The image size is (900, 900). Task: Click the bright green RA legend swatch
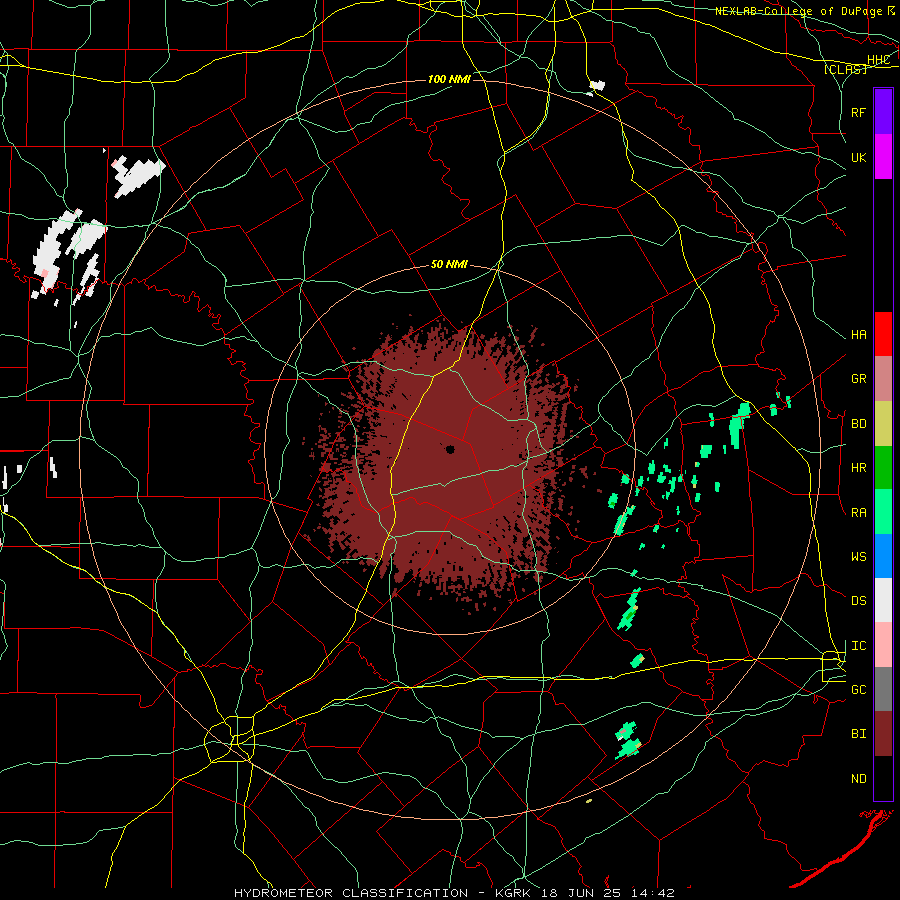(x=883, y=512)
